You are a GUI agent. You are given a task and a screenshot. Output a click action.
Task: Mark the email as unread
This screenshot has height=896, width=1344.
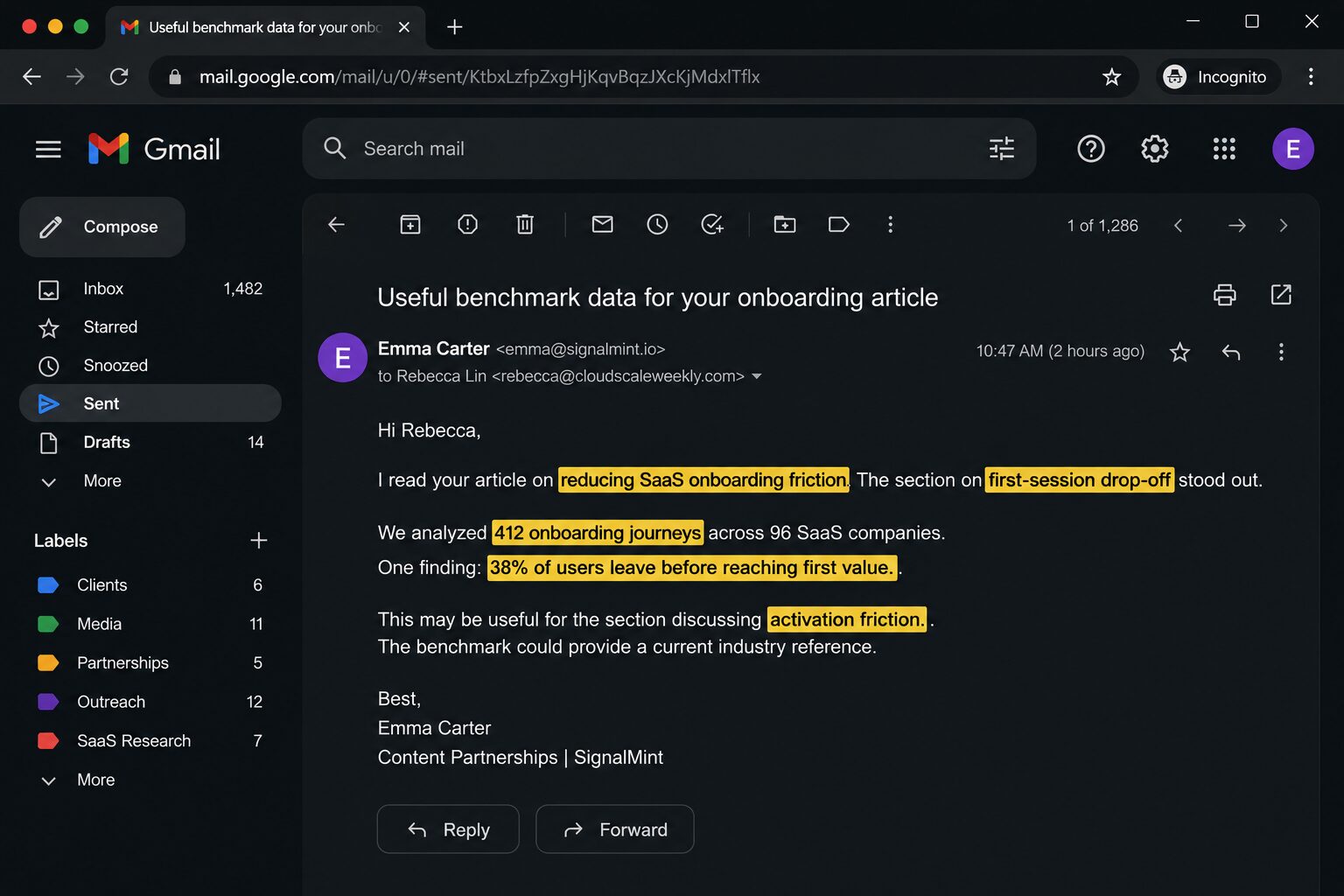pyautogui.click(x=602, y=225)
